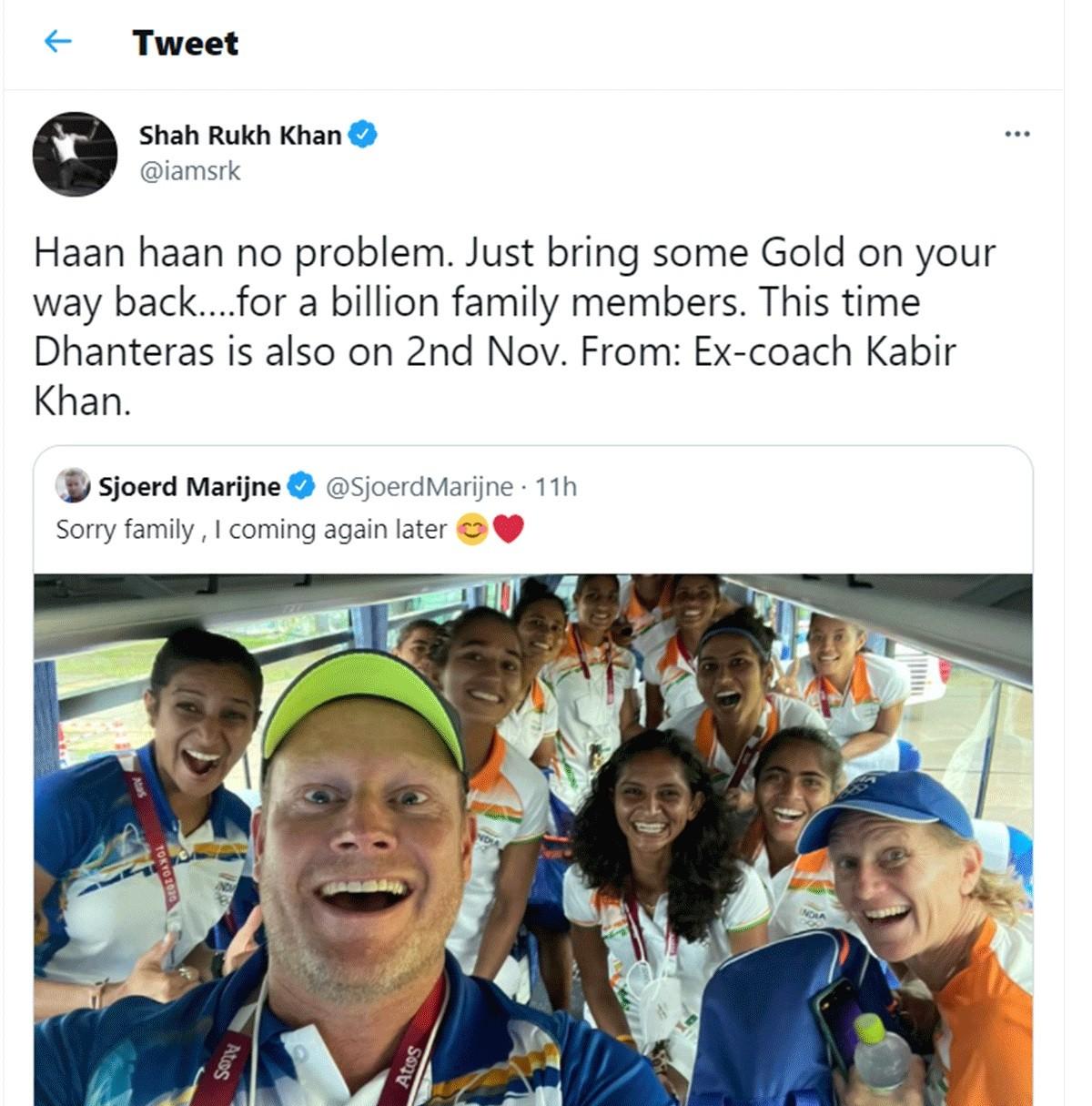Click the smiling face emoji in quoted tweet

coord(472,529)
